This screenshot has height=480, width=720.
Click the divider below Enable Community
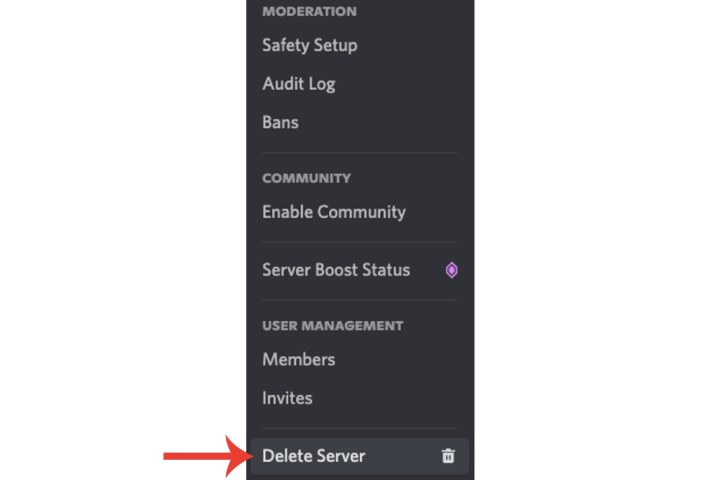(x=359, y=242)
